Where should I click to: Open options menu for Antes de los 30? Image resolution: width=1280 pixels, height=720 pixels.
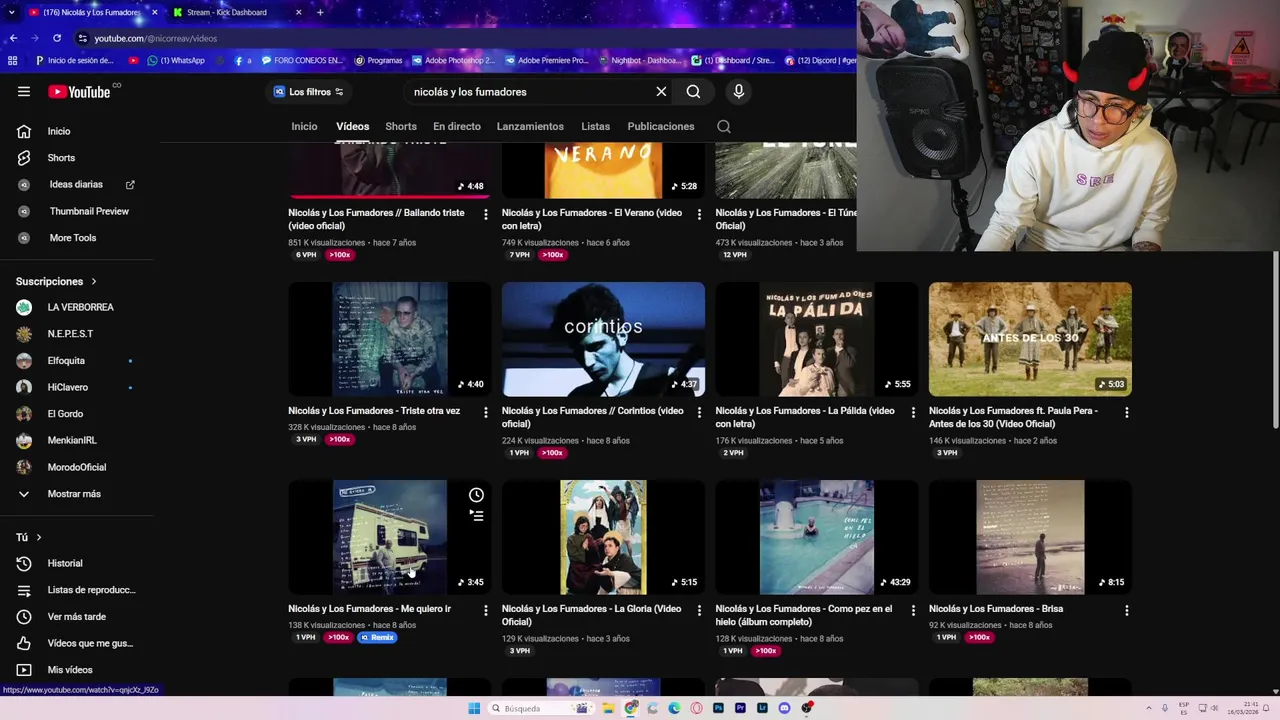1126,412
